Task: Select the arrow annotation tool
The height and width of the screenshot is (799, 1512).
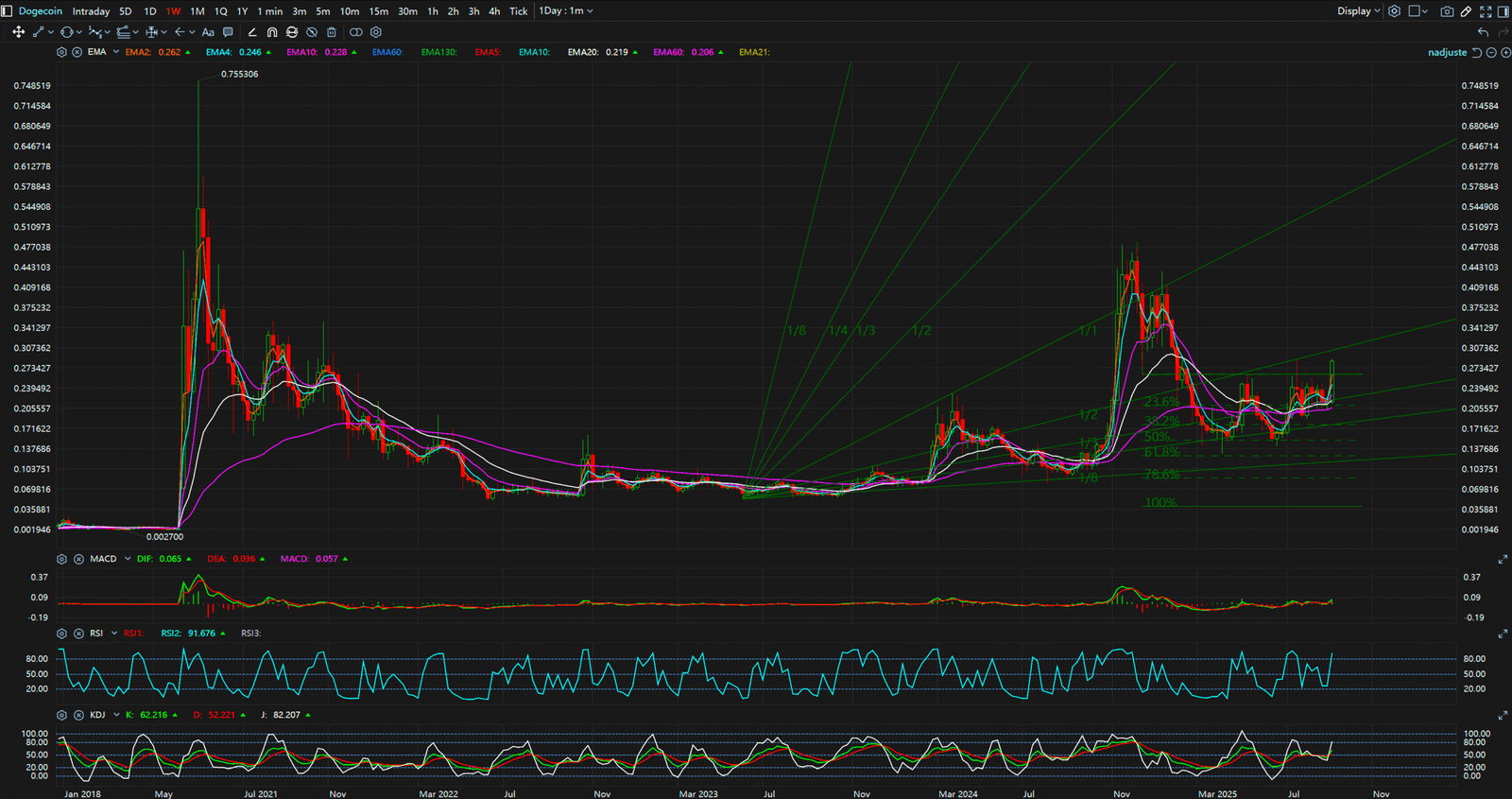Action: (x=180, y=32)
